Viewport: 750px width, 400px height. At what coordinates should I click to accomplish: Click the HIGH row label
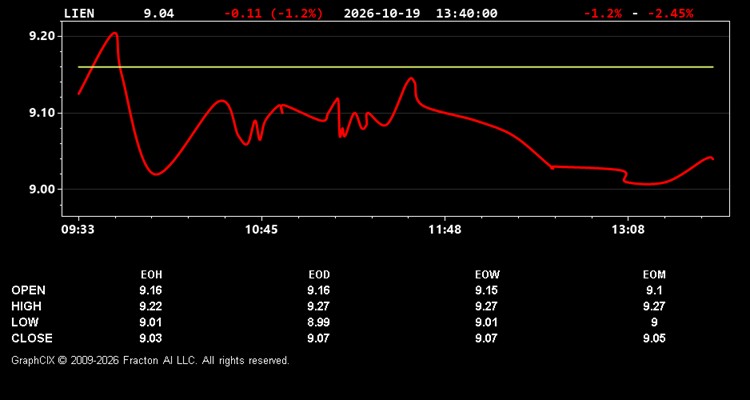point(27,306)
